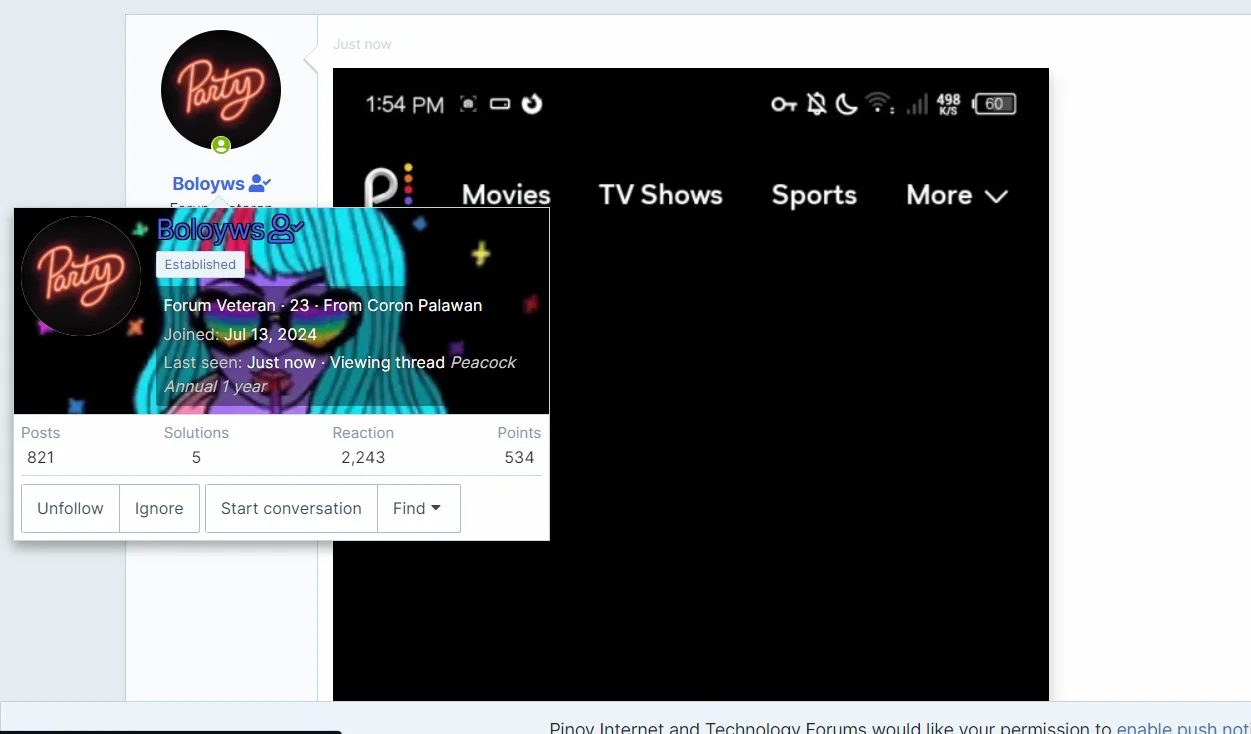The image size is (1251, 734).
Task: Open Boloyws username link under post avatar
Action: coord(208,183)
